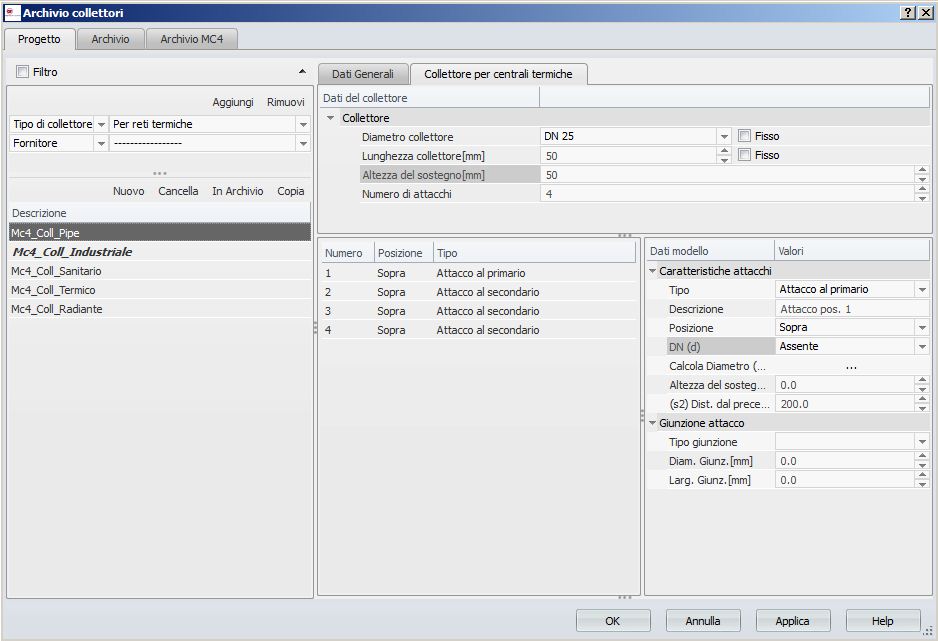Click Nuovo to create a new collector
Viewport: 938px width, 641px height.
pyautogui.click(x=128, y=191)
